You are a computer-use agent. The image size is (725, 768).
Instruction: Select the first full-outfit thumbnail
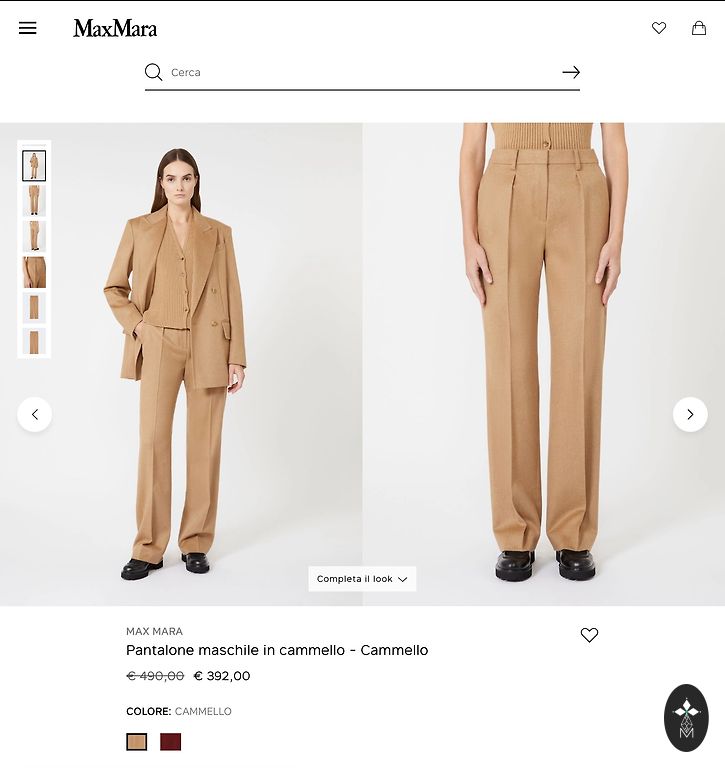[x=34, y=166]
